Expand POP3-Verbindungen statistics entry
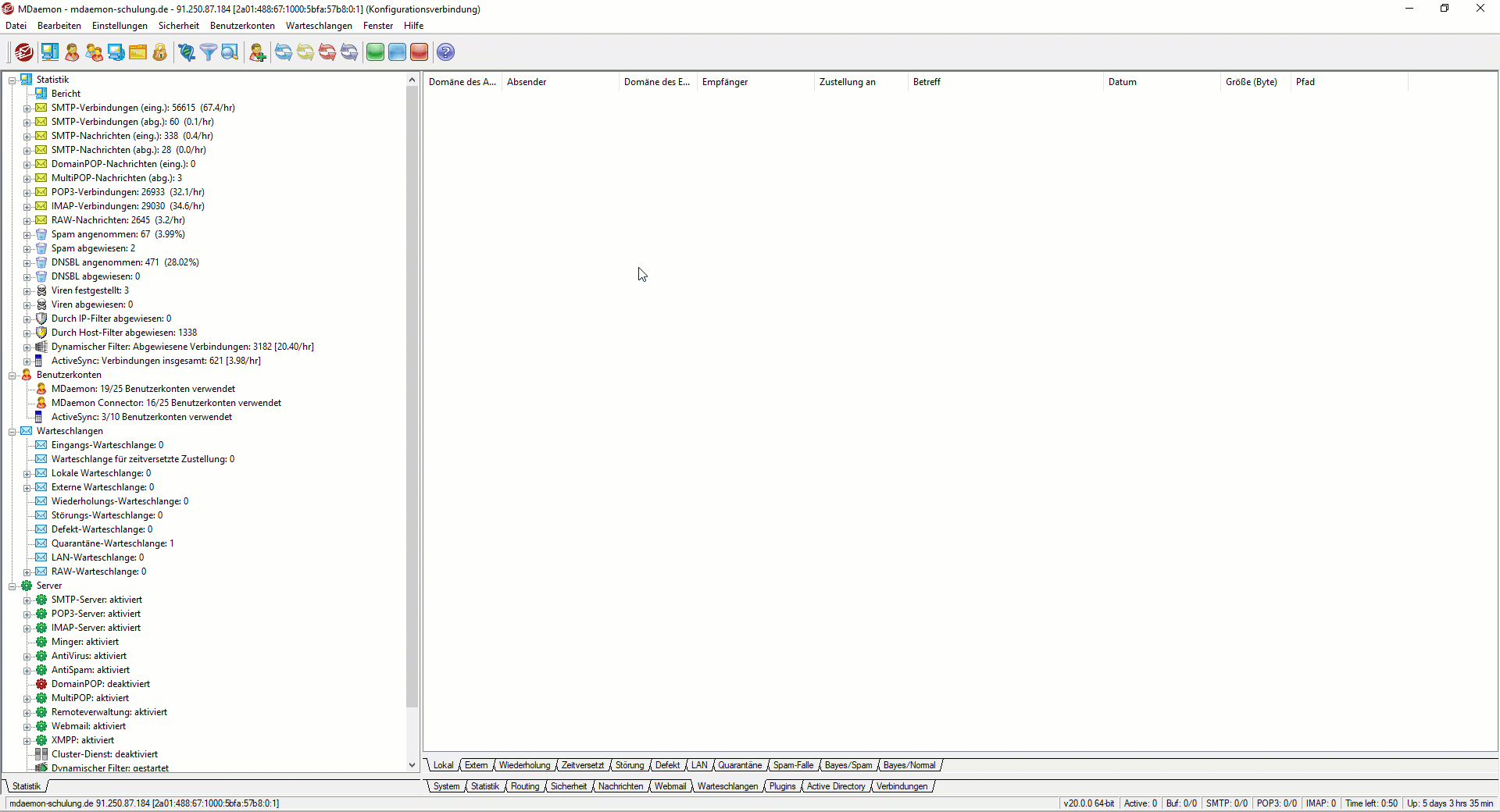 pos(27,193)
